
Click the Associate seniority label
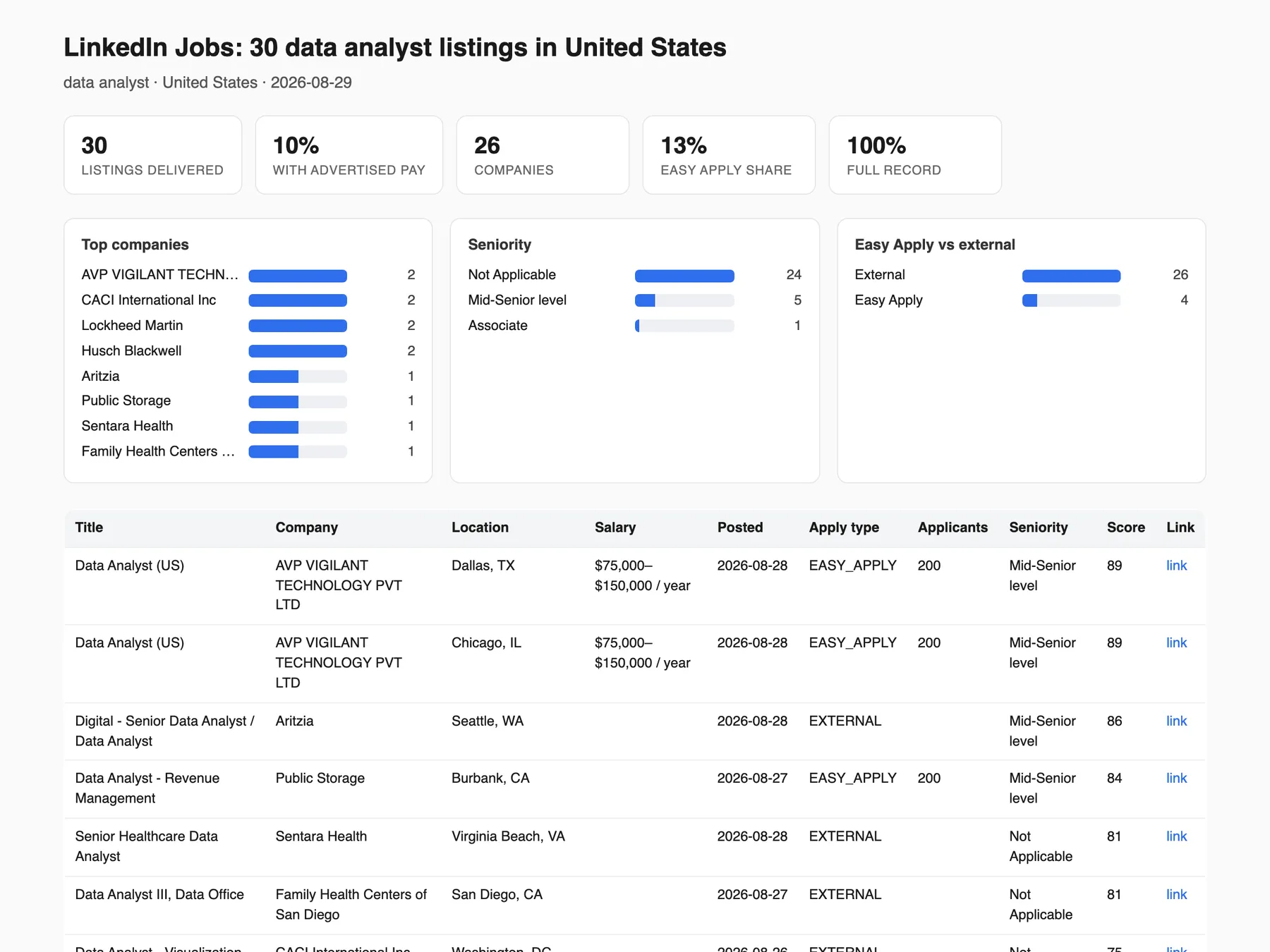click(x=498, y=326)
